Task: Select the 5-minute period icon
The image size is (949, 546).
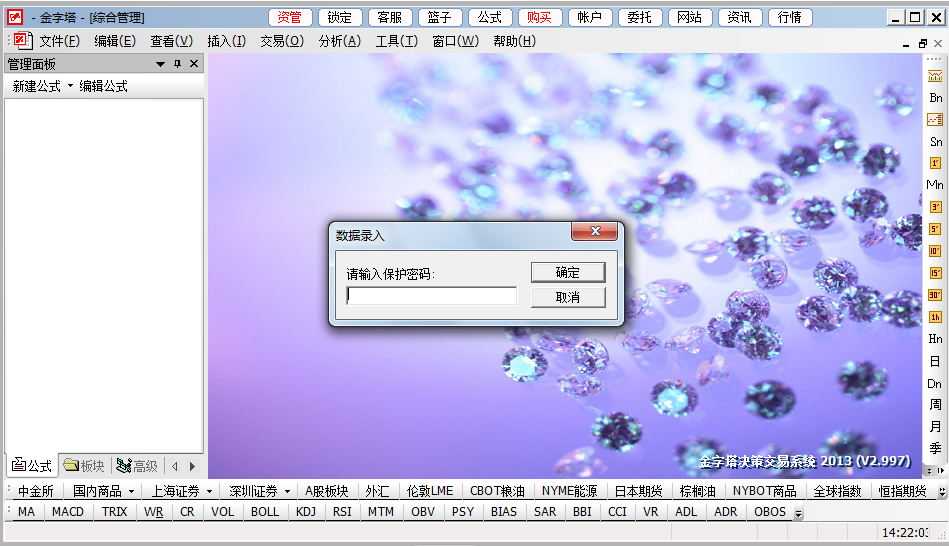Action: pyautogui.click(x=935, y=229)
